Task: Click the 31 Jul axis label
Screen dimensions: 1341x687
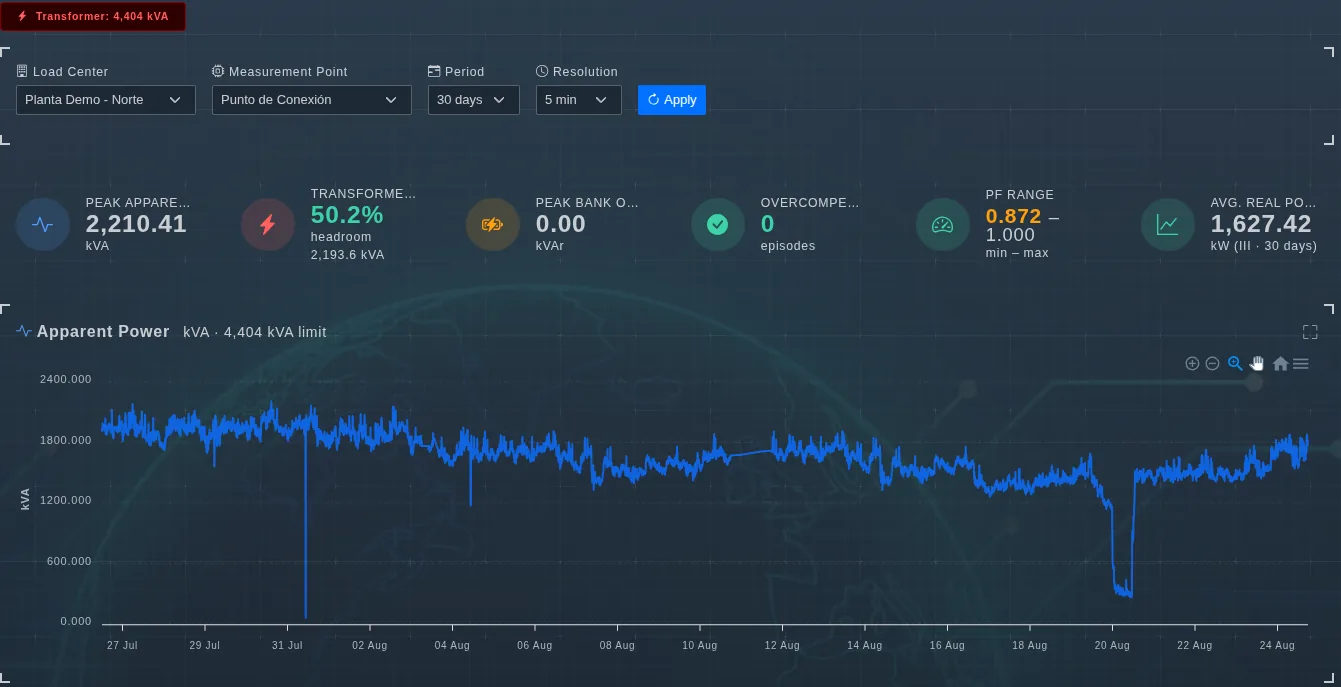Action: tap(287, 646)
